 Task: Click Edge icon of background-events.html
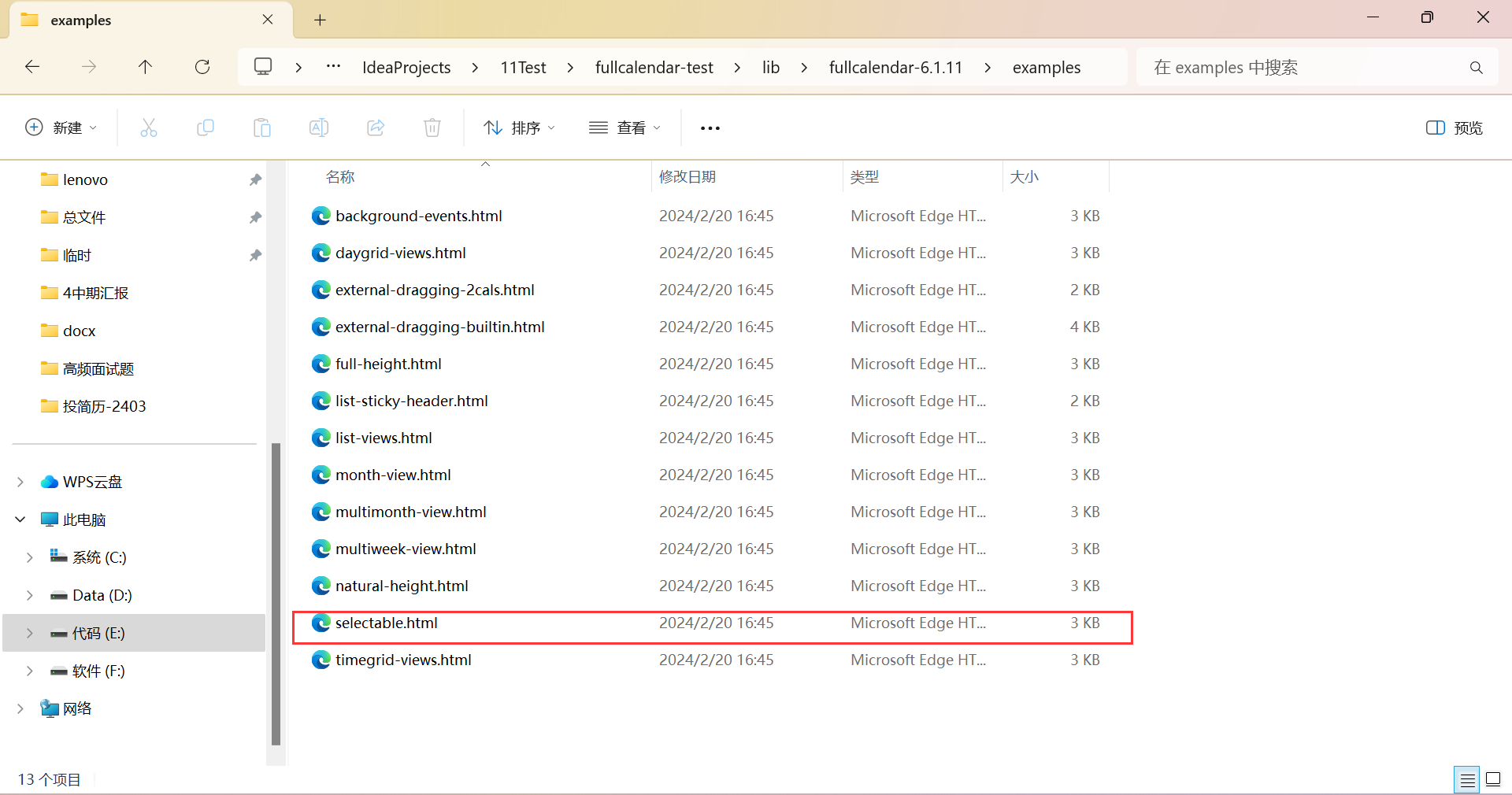coord(321,216)
